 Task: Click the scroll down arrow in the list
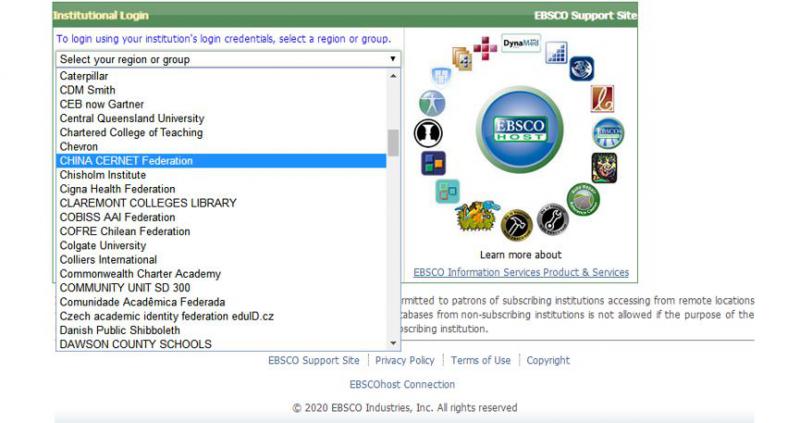pos(393,343)
